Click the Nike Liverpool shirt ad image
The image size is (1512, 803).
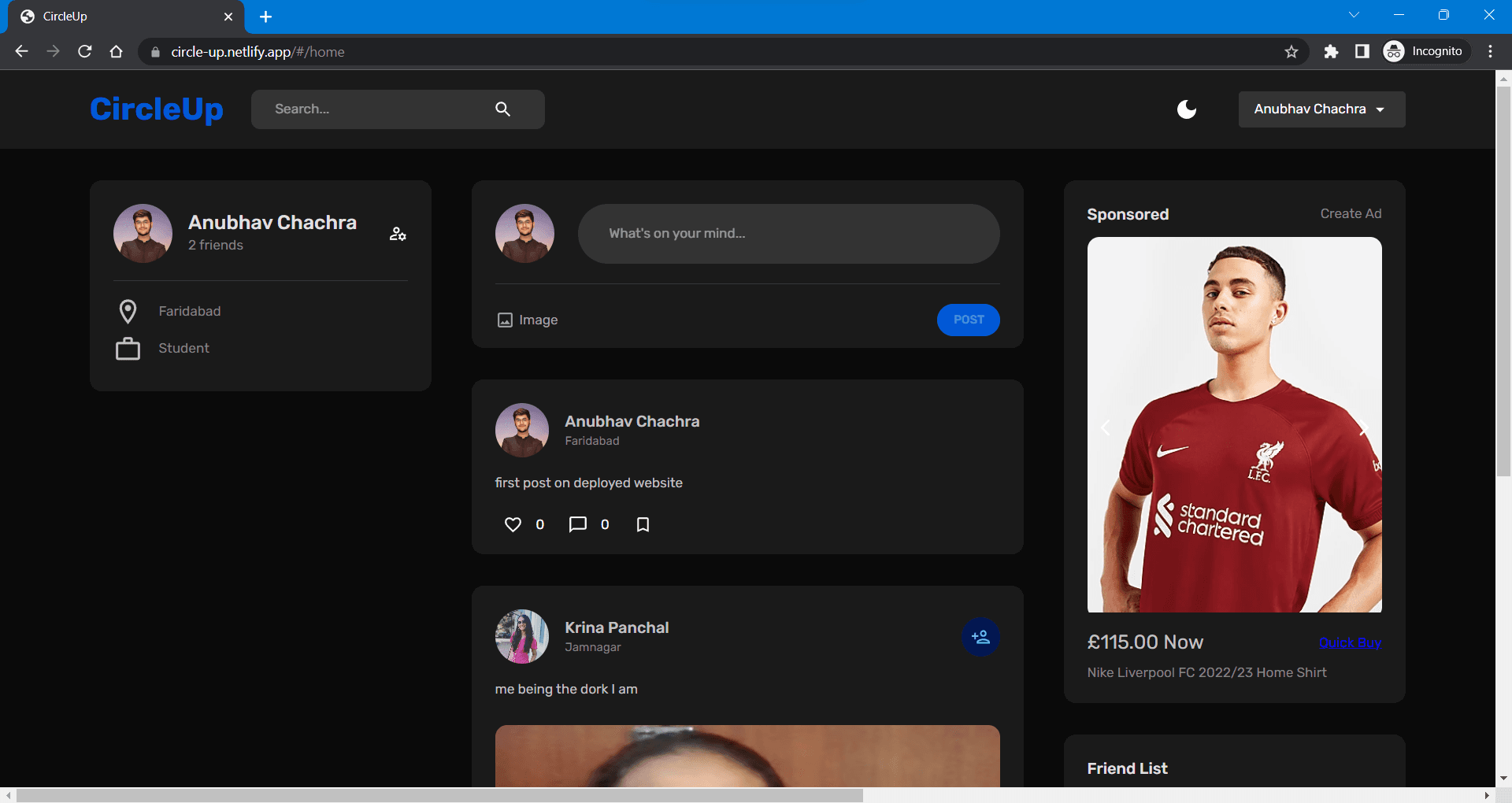tap(1234, 425)
